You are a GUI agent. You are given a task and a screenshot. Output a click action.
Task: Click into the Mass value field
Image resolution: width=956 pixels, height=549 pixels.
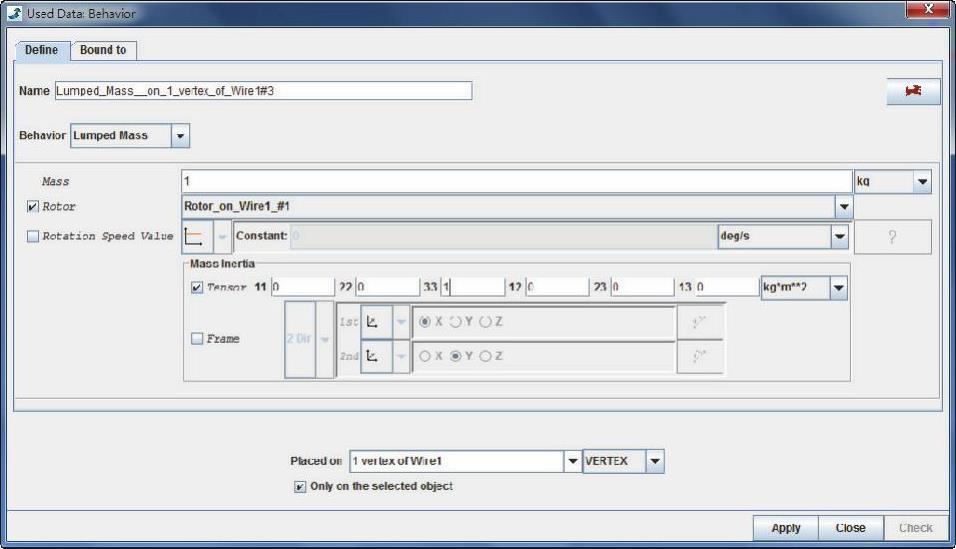coord(515,182)
